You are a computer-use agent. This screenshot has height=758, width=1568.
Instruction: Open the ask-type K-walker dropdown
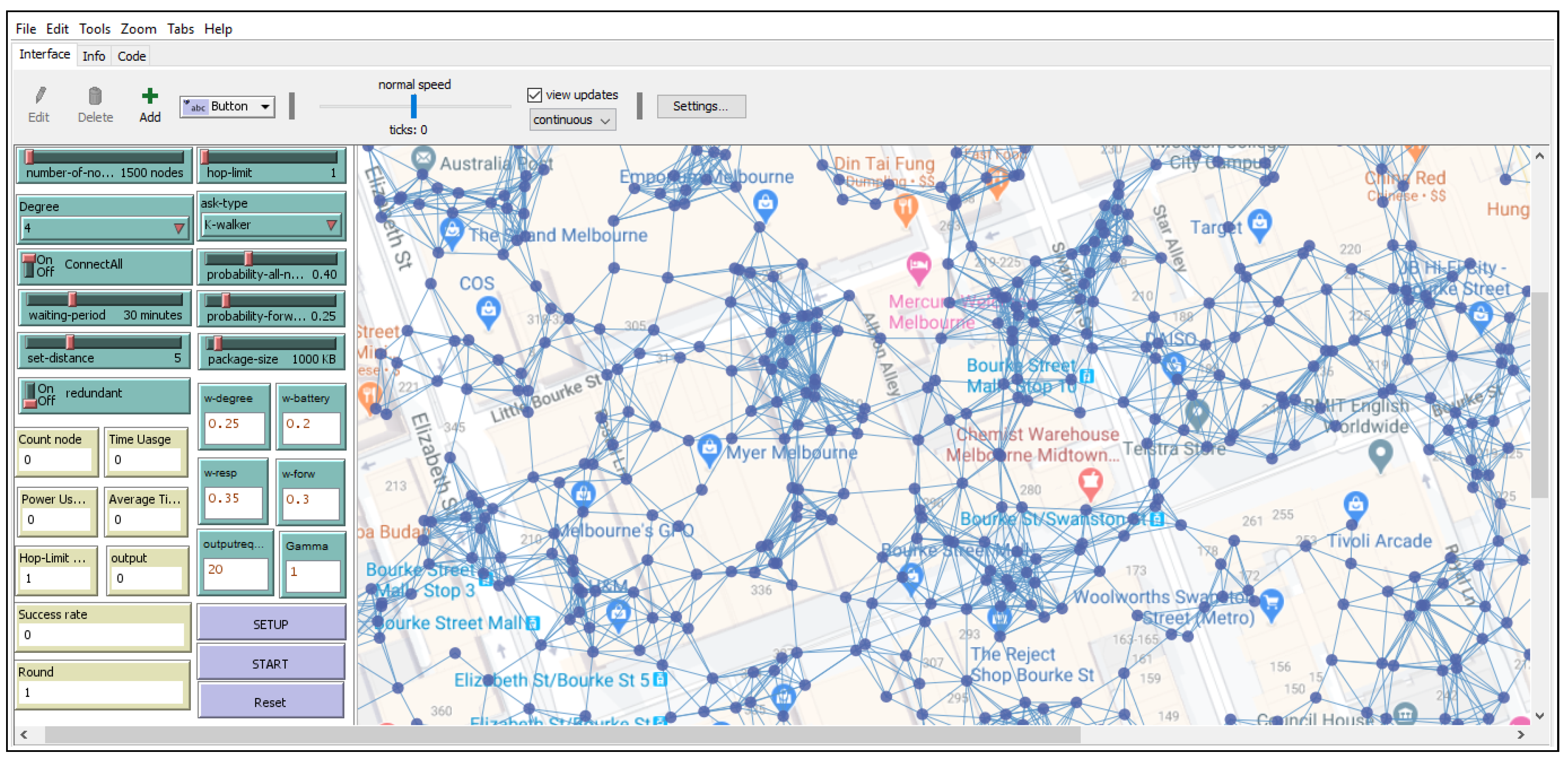[271, 225]
